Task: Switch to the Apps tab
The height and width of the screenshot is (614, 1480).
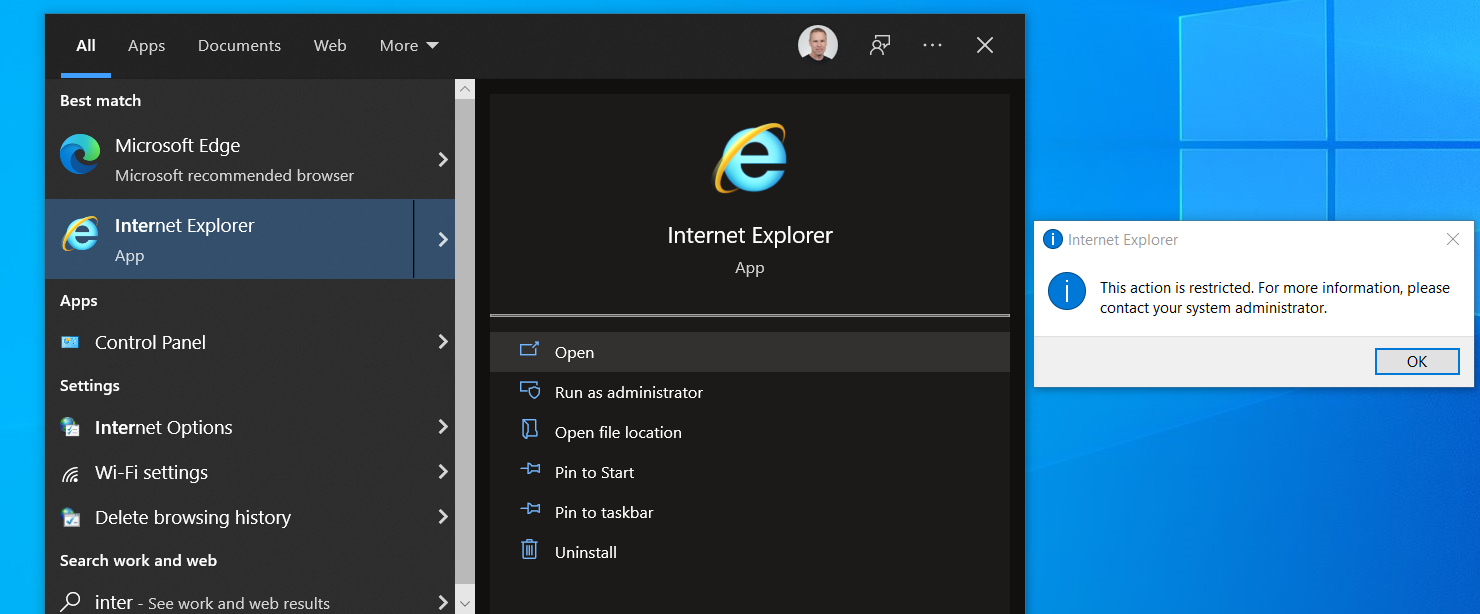Action: click(x=146, y=45)
